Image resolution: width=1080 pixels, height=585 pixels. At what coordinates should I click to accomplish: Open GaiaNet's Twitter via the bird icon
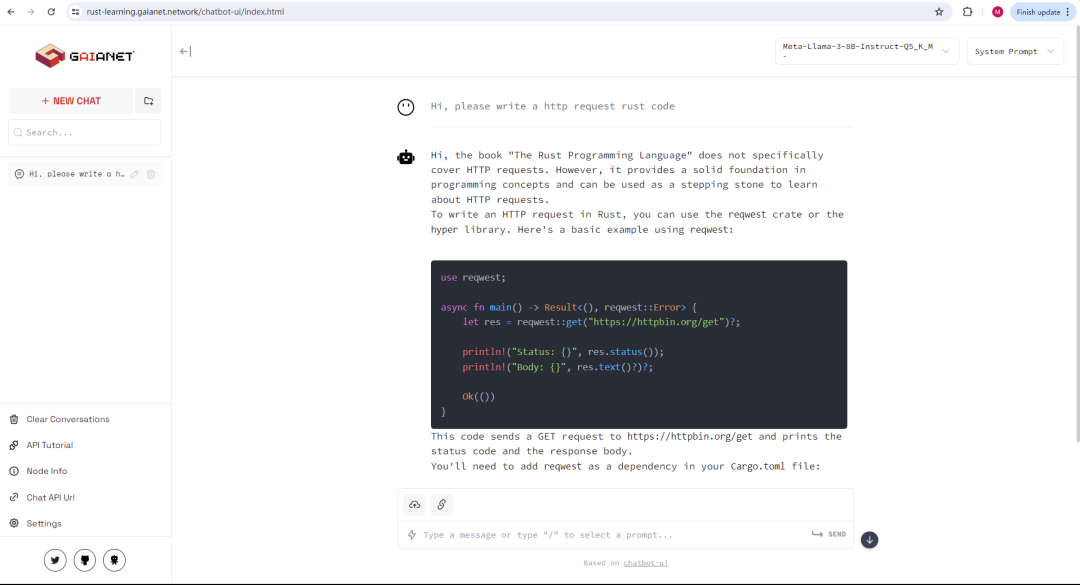pyautogui.click(x=55, y=560)
